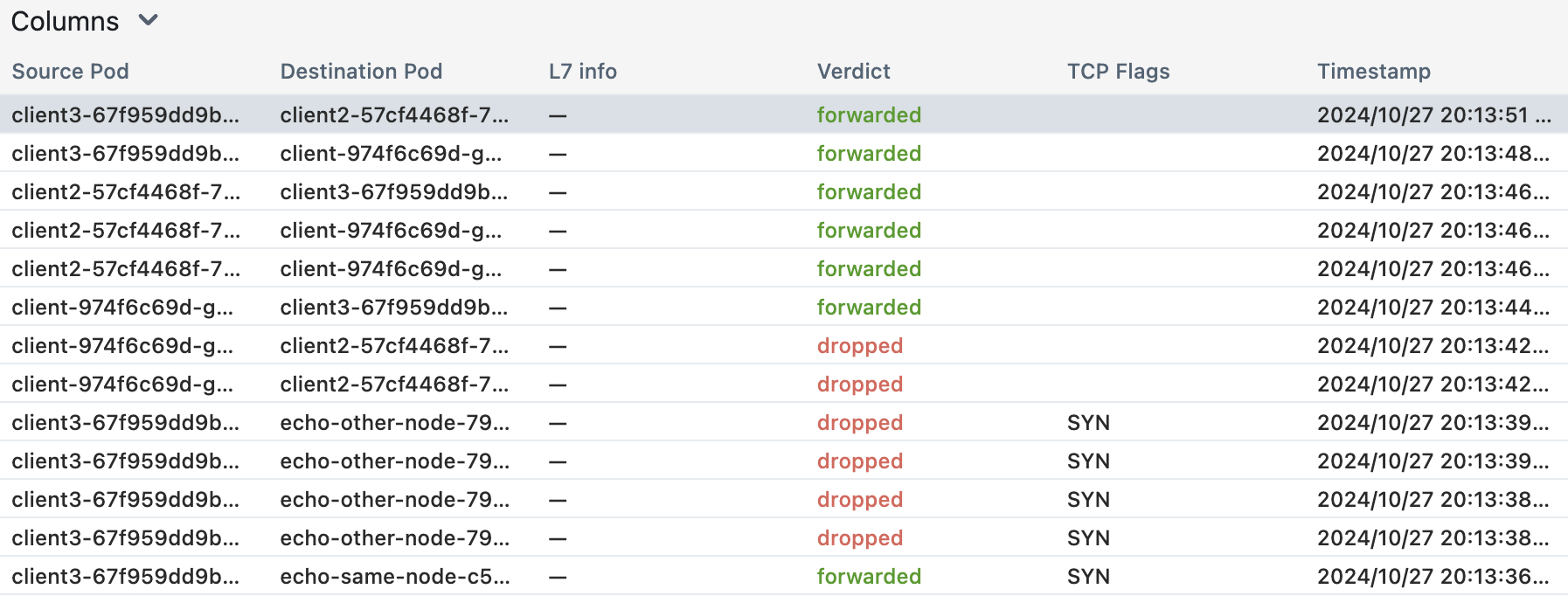The height and width of the screenshot is (596, 1568).
Task: Click forwarded verdict in the 20:13:51 row
Action: point(869,115)
